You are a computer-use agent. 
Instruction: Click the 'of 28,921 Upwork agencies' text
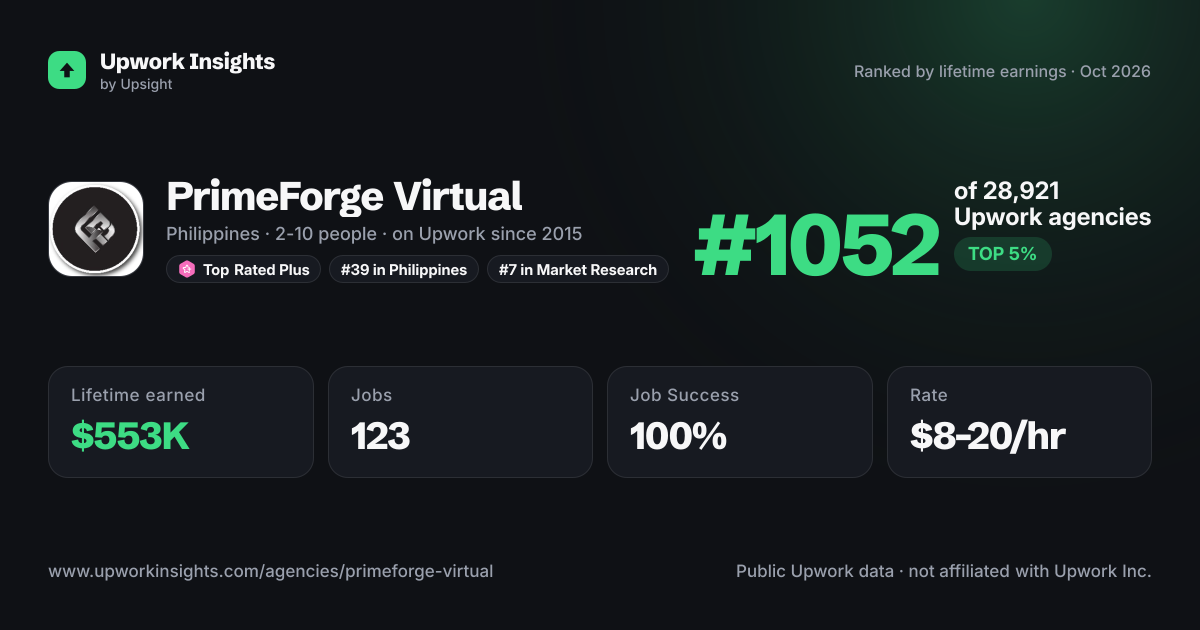point(1052,204)
